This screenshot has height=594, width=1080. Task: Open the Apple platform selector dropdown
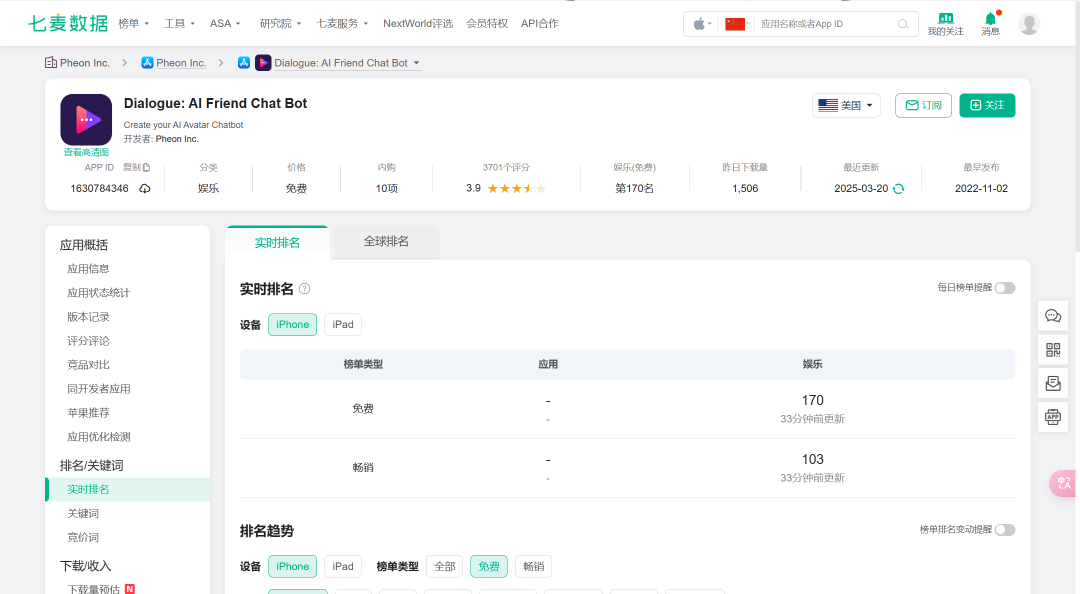click(702, 24)
